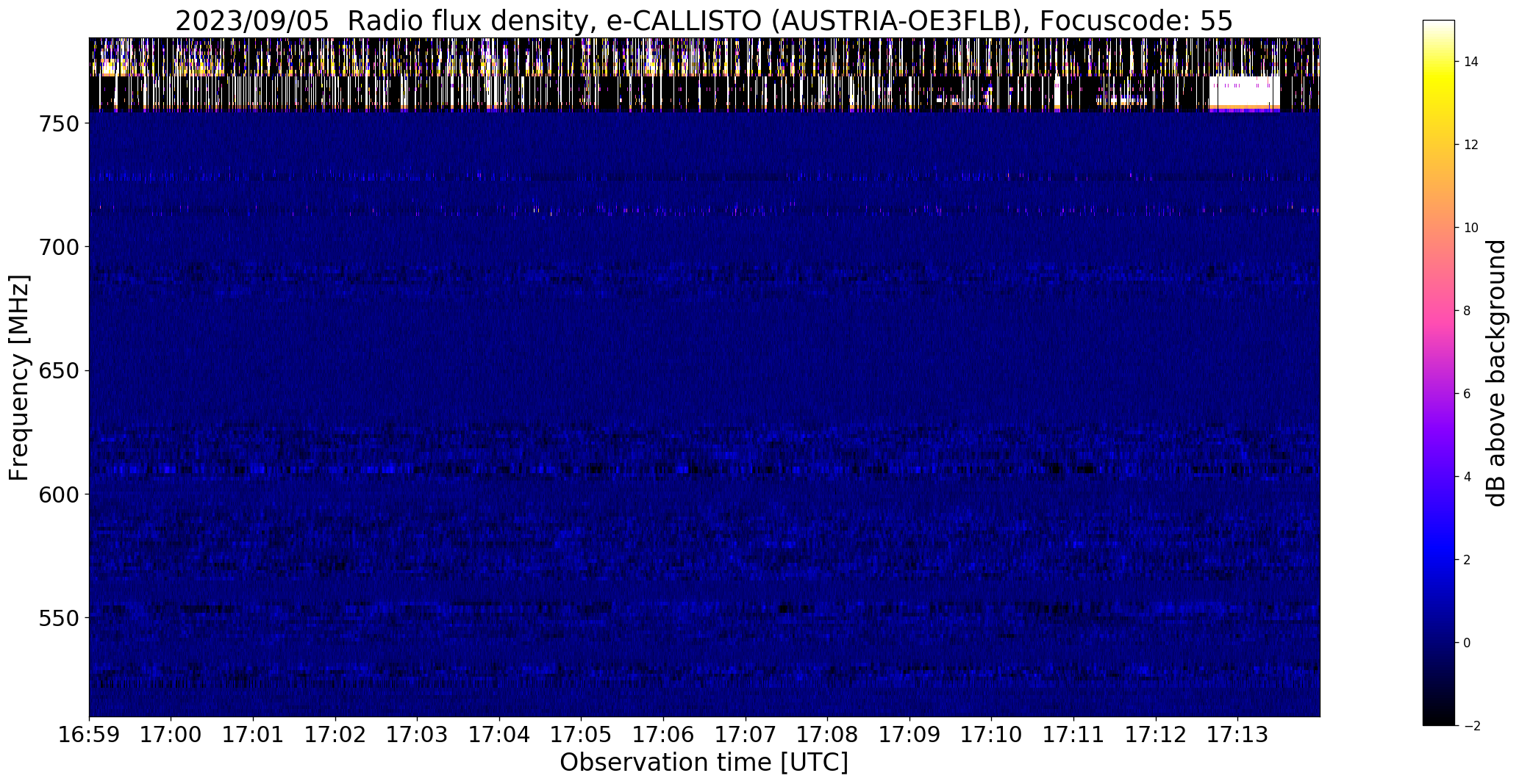Click the 'Frequency [MHz]' y-axis label
This screenshot has width=1519, height=784.
(x=19, y=378)
